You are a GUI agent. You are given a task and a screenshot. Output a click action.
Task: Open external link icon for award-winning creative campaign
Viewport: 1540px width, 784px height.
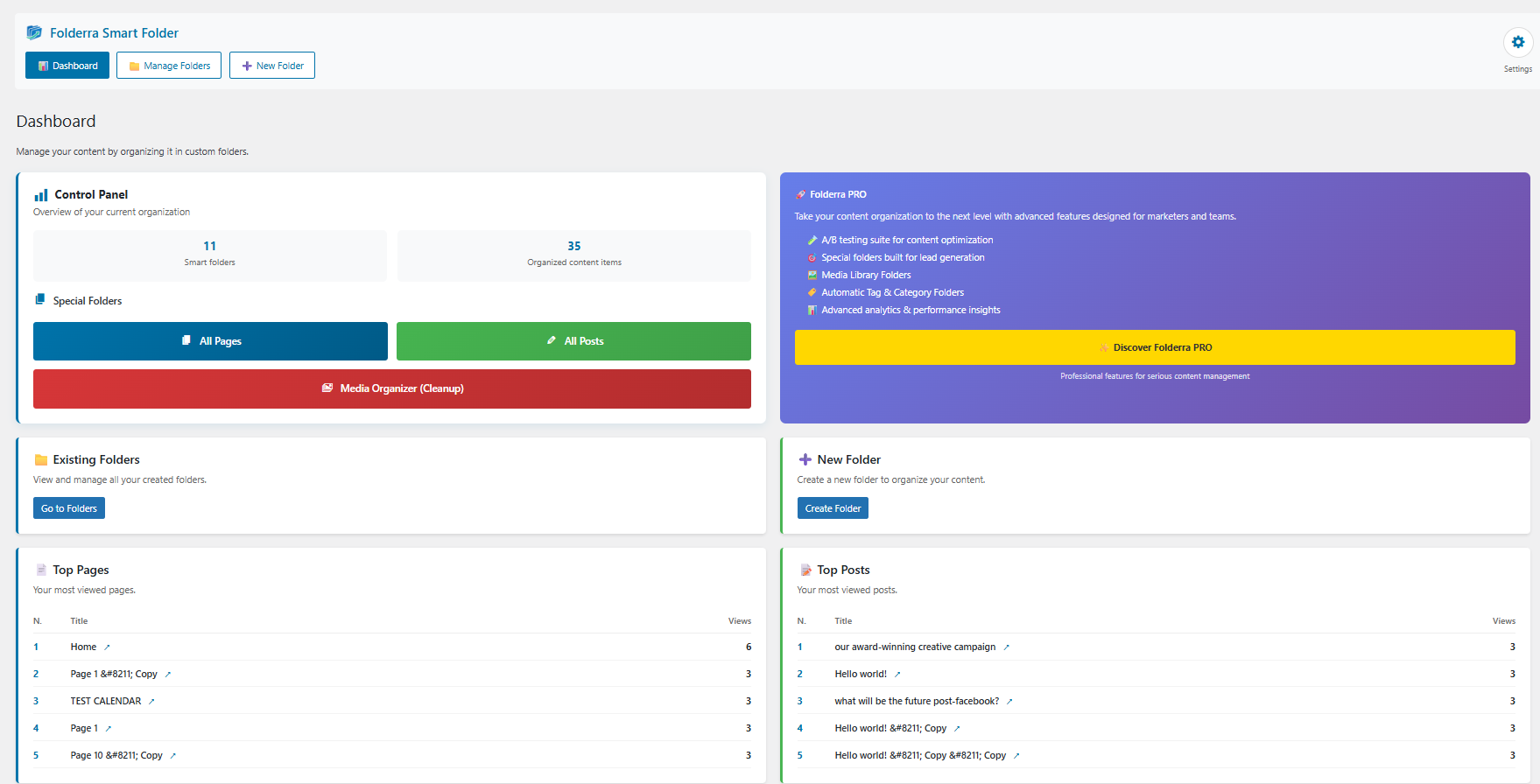[1006, 647]
